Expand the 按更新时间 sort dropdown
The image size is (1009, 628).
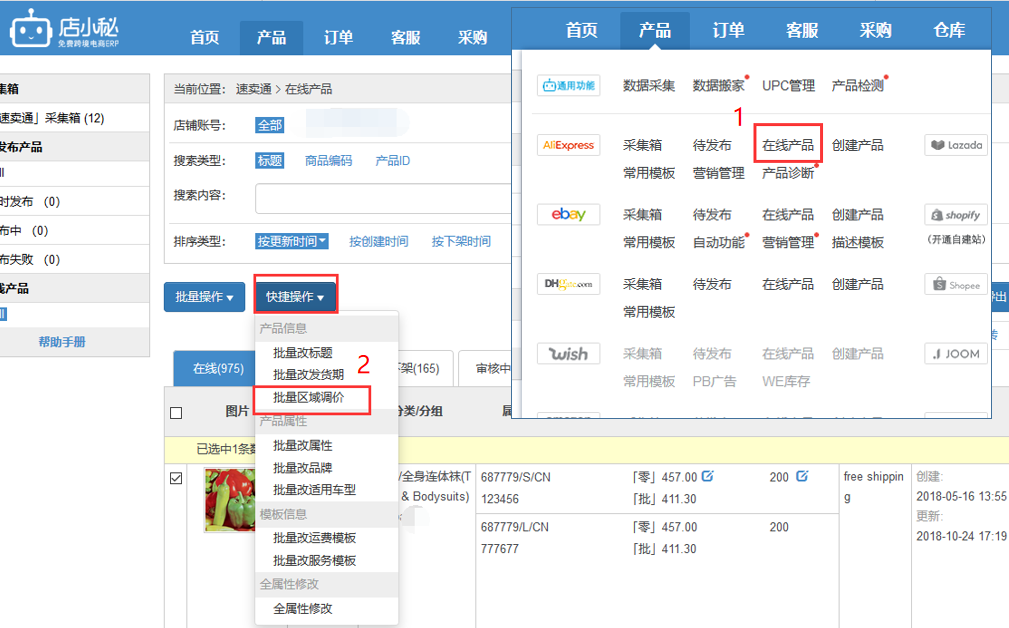[x=291, y=241]
